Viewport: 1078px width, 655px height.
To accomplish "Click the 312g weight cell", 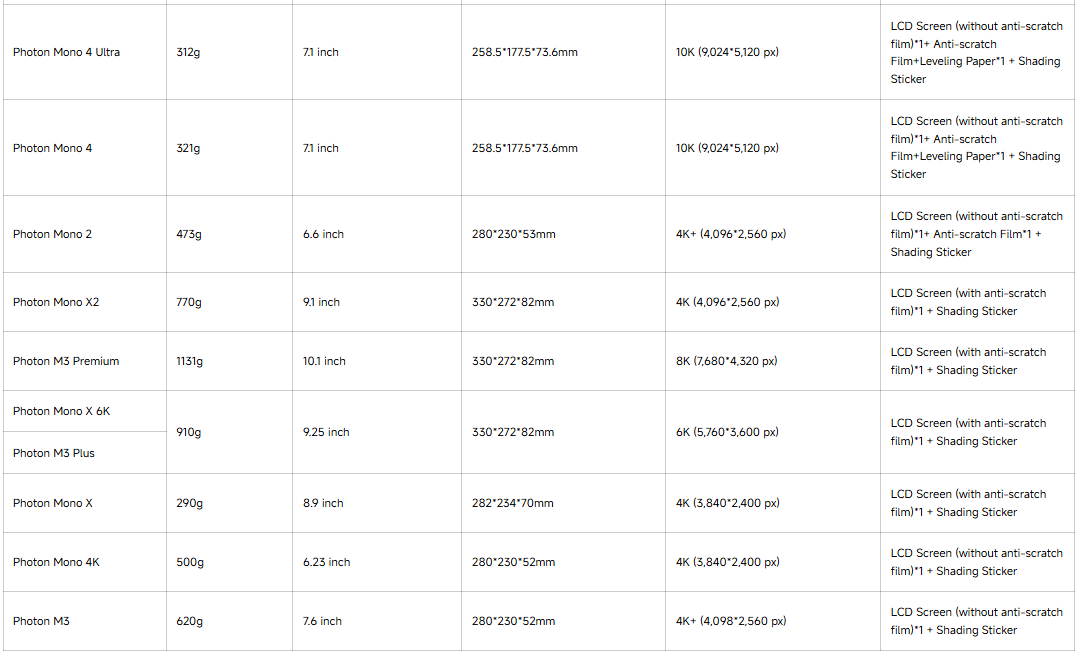I will pyautogui.click(x=188, y=52).
